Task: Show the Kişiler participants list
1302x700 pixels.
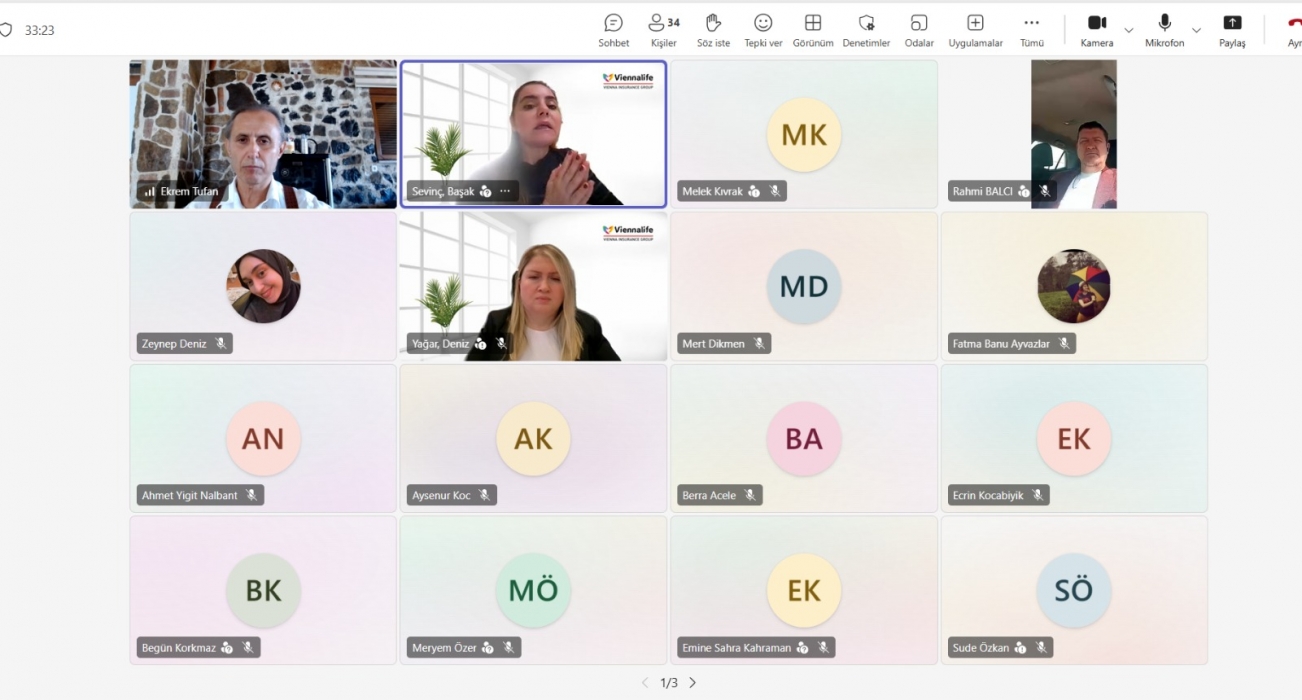Action: pos(663,29)
